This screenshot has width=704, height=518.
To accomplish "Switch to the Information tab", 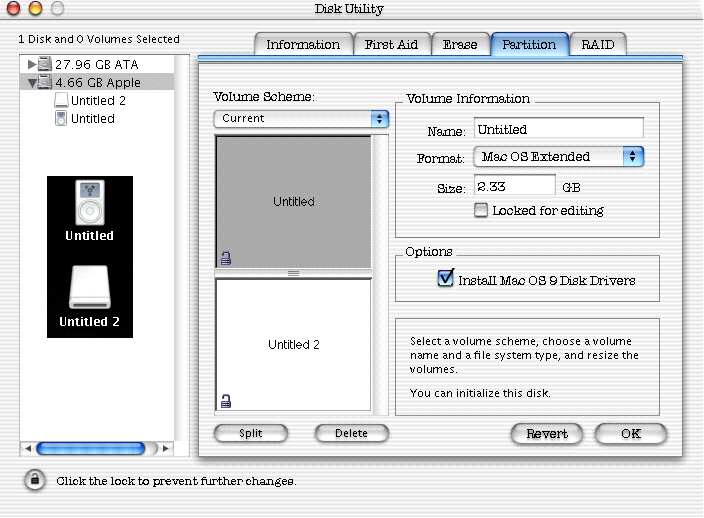I will 304,44.
